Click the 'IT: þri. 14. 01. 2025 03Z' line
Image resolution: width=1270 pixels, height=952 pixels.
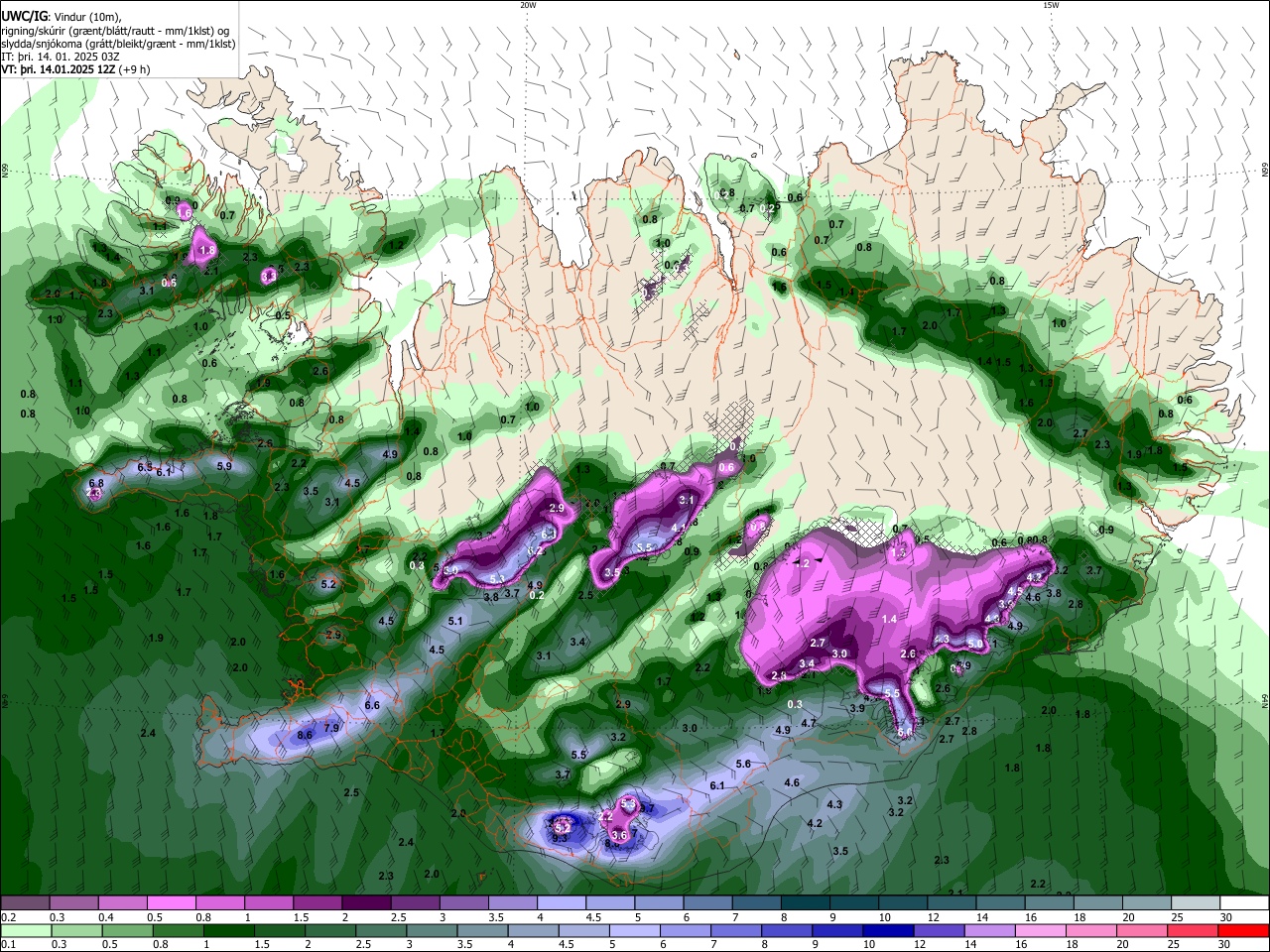click(61, 57)
